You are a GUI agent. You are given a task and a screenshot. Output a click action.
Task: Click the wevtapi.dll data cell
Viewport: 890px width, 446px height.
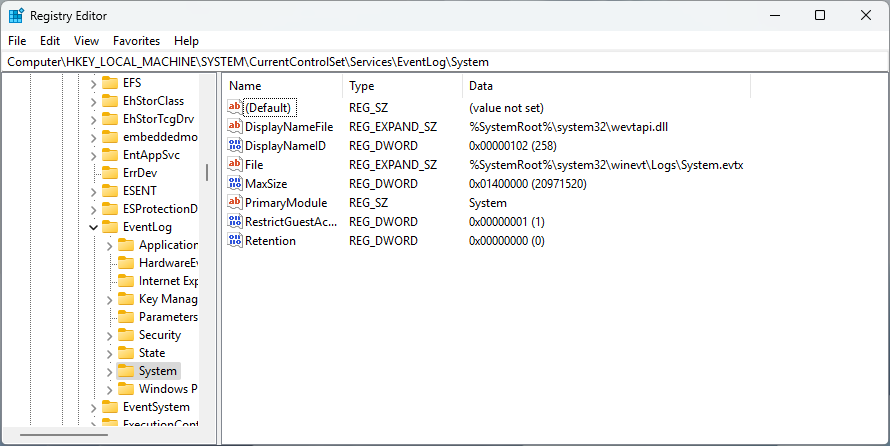click(x=568, y=127)
